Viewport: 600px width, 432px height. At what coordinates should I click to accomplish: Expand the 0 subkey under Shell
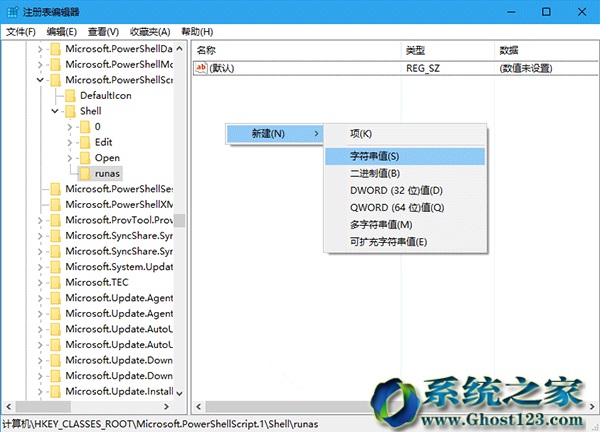(x=69, y=127)
